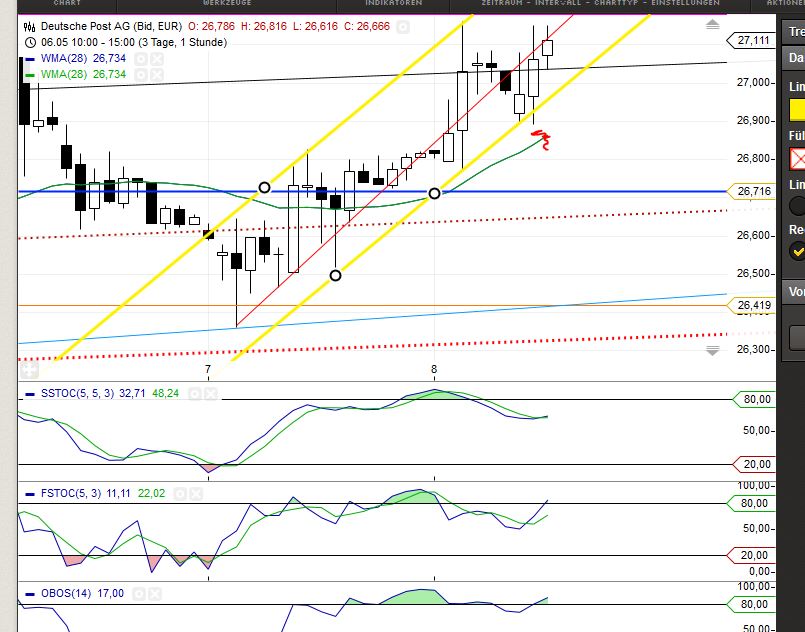Click the OBOS 80,00 level label
The height and width of the screenshot is (632, 805).
(752, 604)
